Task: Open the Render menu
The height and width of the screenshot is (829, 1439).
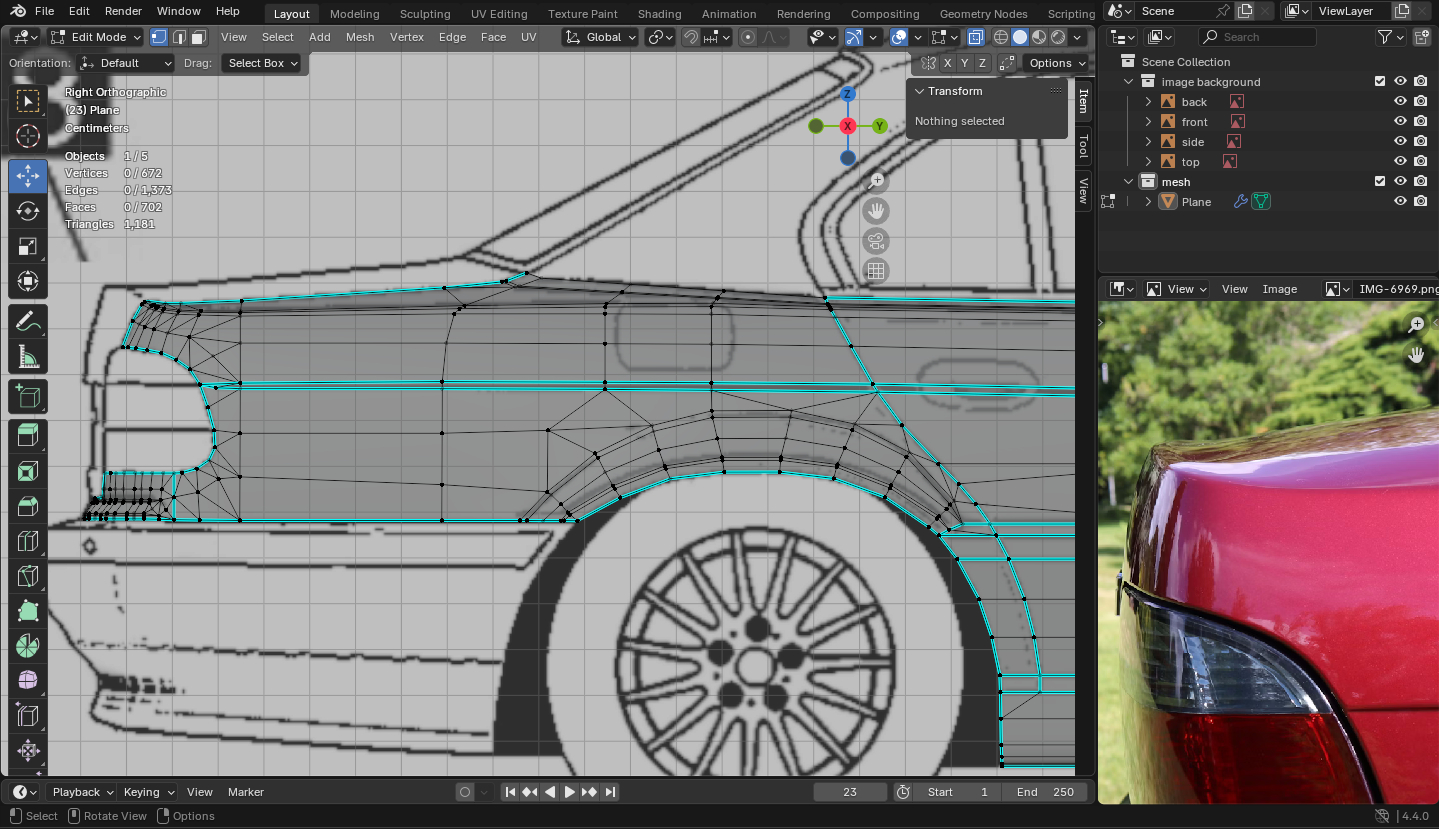Action: [123, 11]
